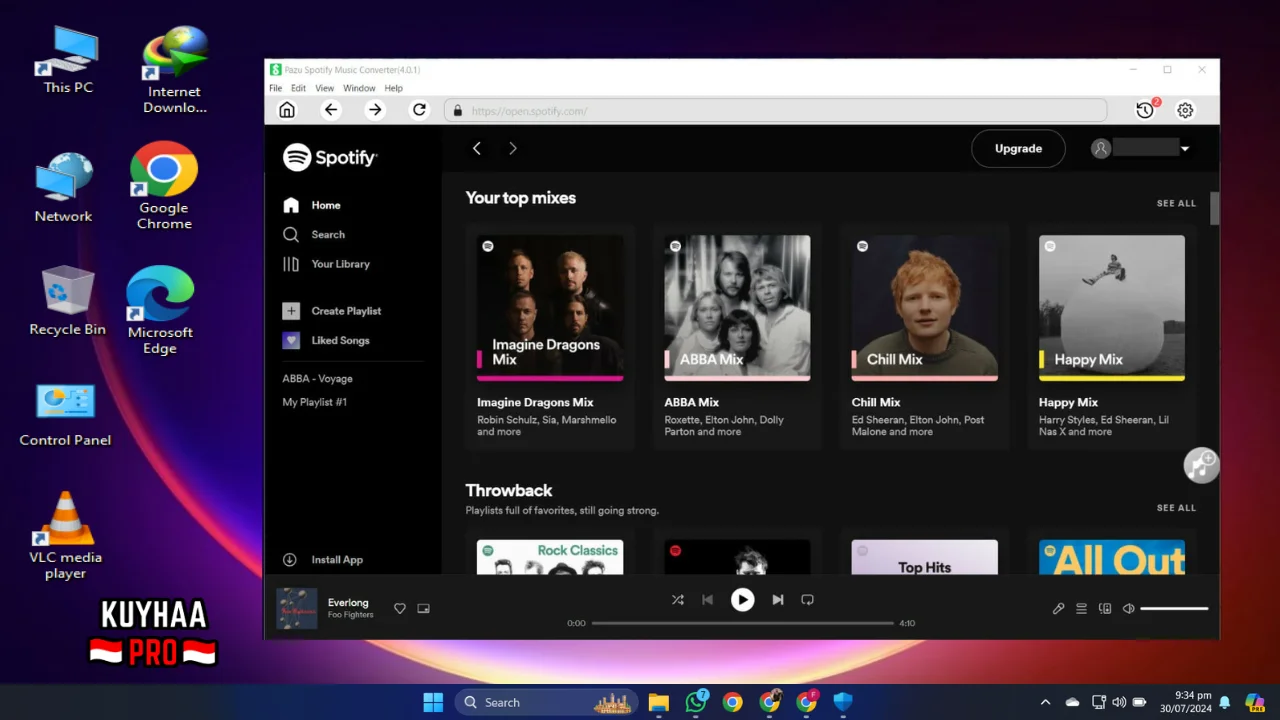Open the Edit menu
The width and height of the screenshot is (1280, 720).
tap(298, 88)
